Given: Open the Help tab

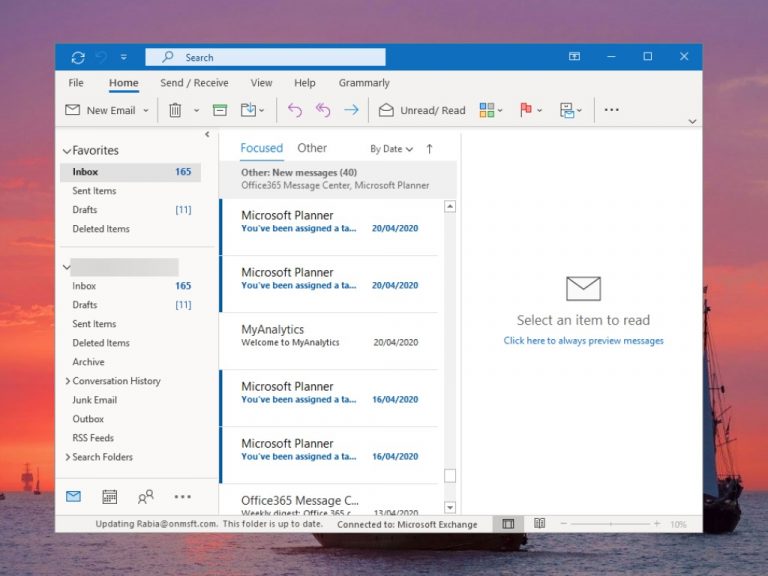Looking at the screenshot, I should pyautogui.click(x=305, y=83).
